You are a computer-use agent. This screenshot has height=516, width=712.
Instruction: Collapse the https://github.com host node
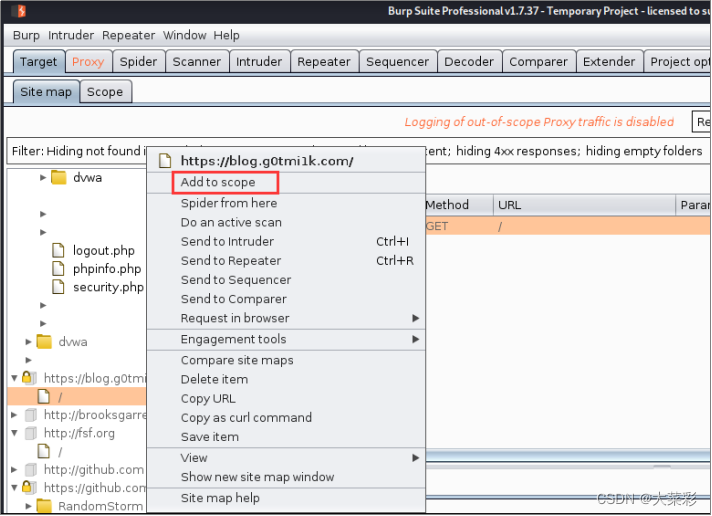[14, 487]
